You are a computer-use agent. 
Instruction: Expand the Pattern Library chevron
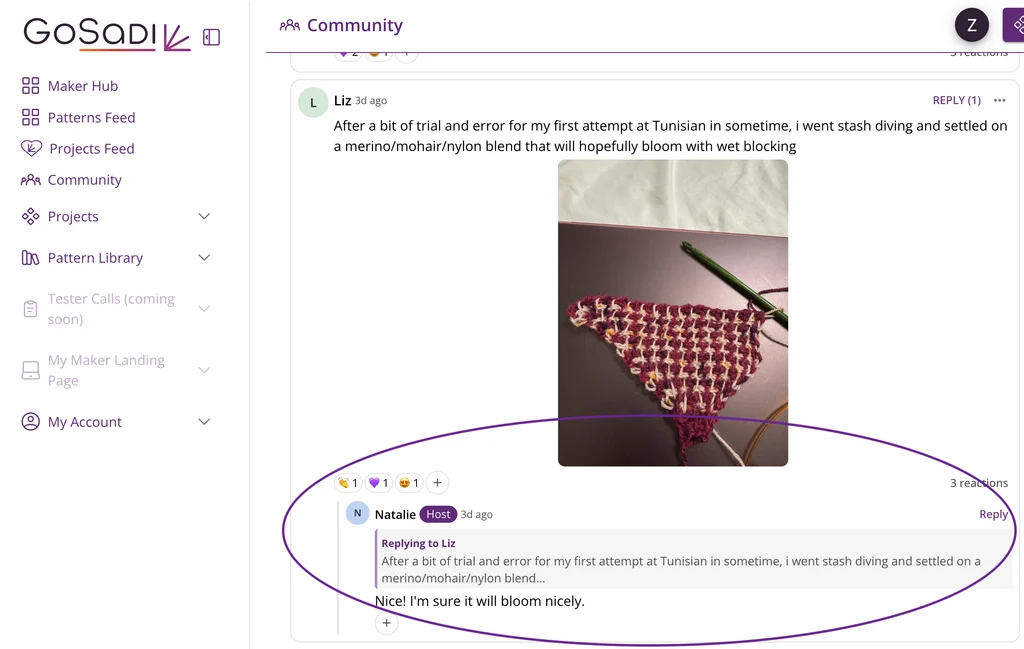(204, 258)
